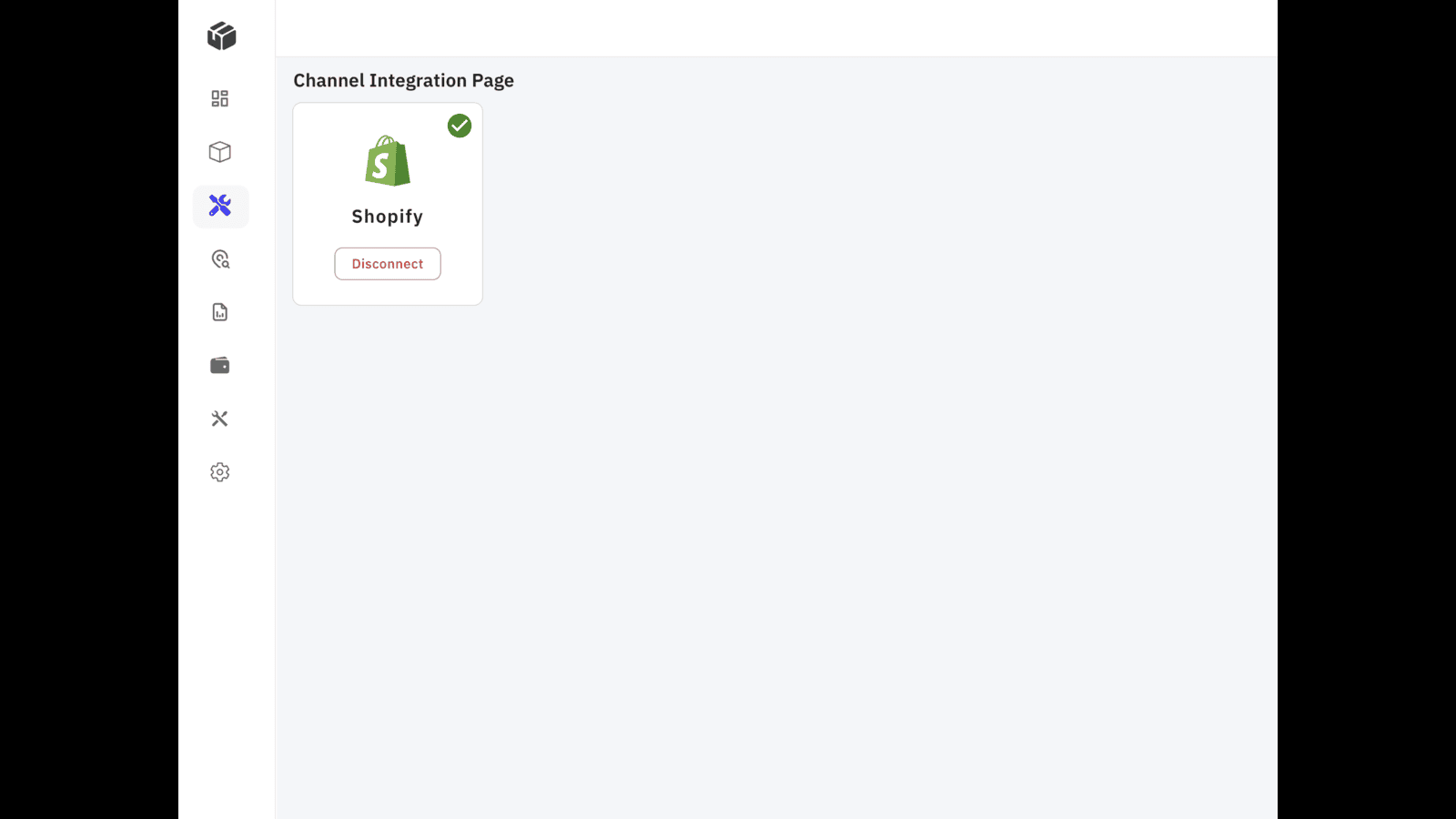Select the Products cube icon

pyautogui.click(x=219, y=152)
